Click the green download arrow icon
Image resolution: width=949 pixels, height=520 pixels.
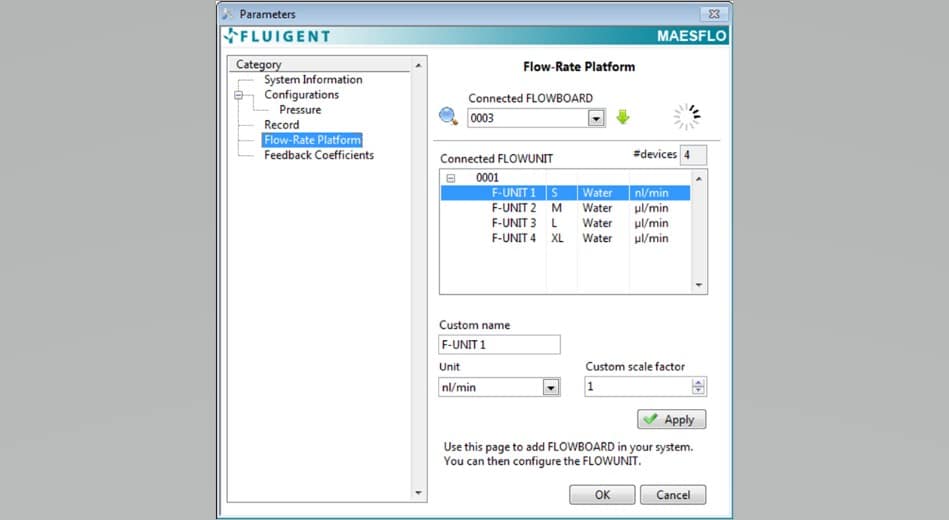[623, 117]
